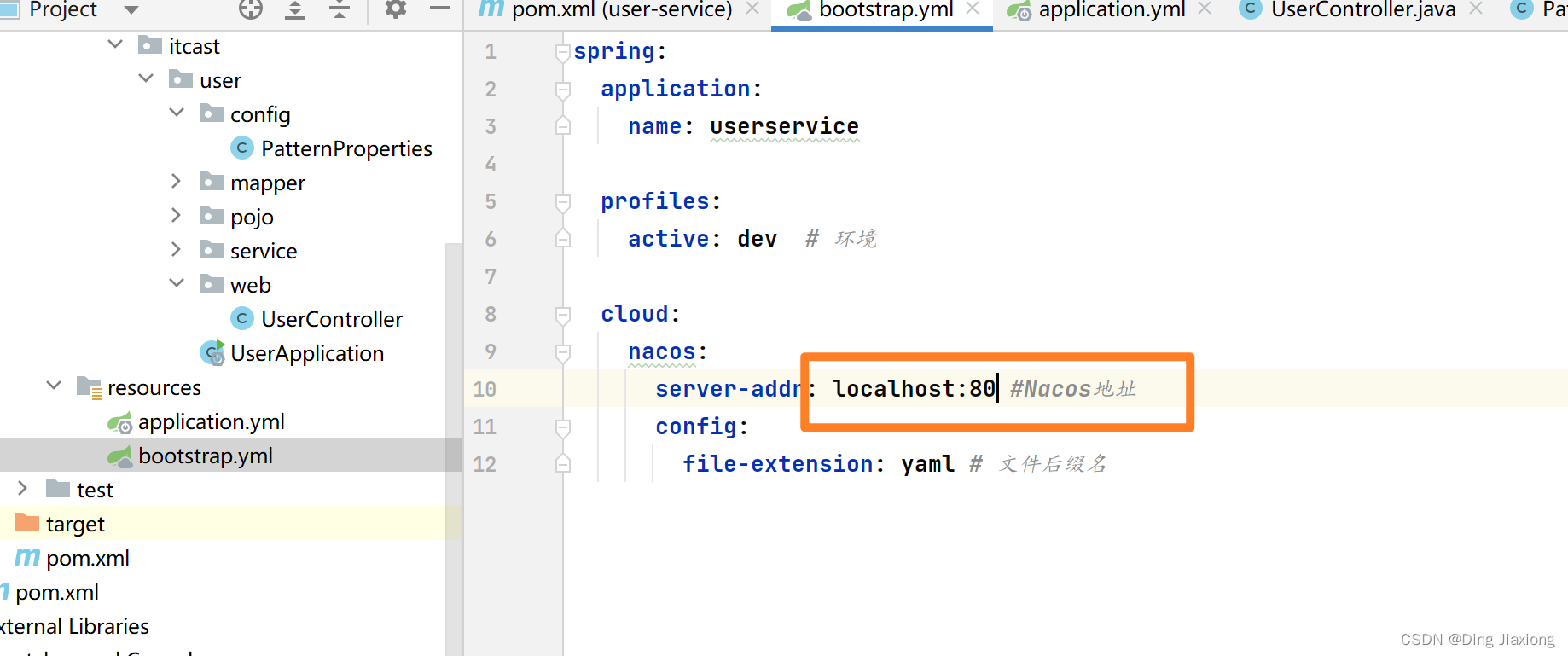Image resolution: width=1568 pixels, height=656 pixels.
Task: Open Project panel settings gear
Action: (x=396, y=9)
